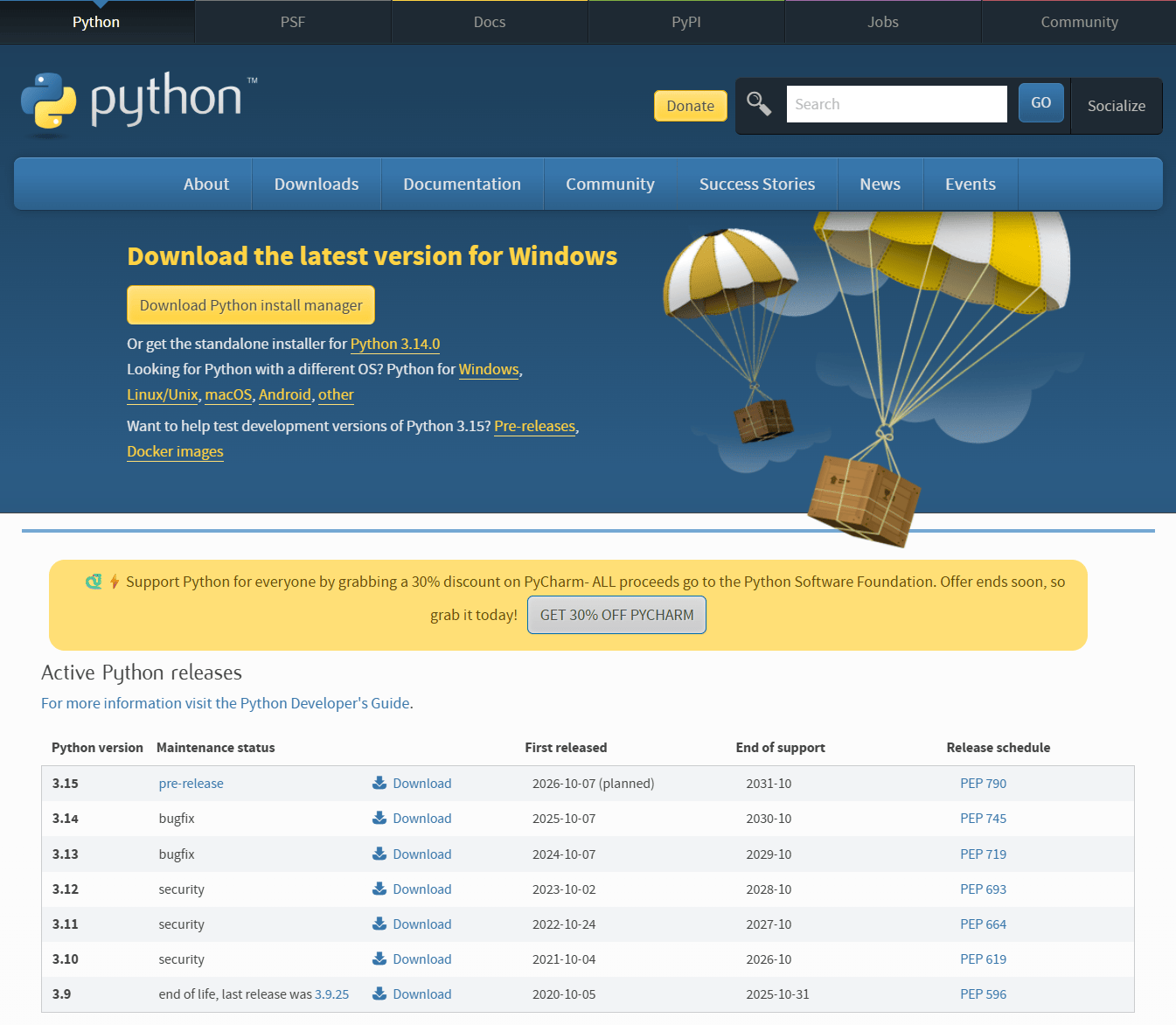The height and width of the screenshot is (1025, 1176).
Task: Open the Documentation navigation menu
Action: click(x=462, y=184)
